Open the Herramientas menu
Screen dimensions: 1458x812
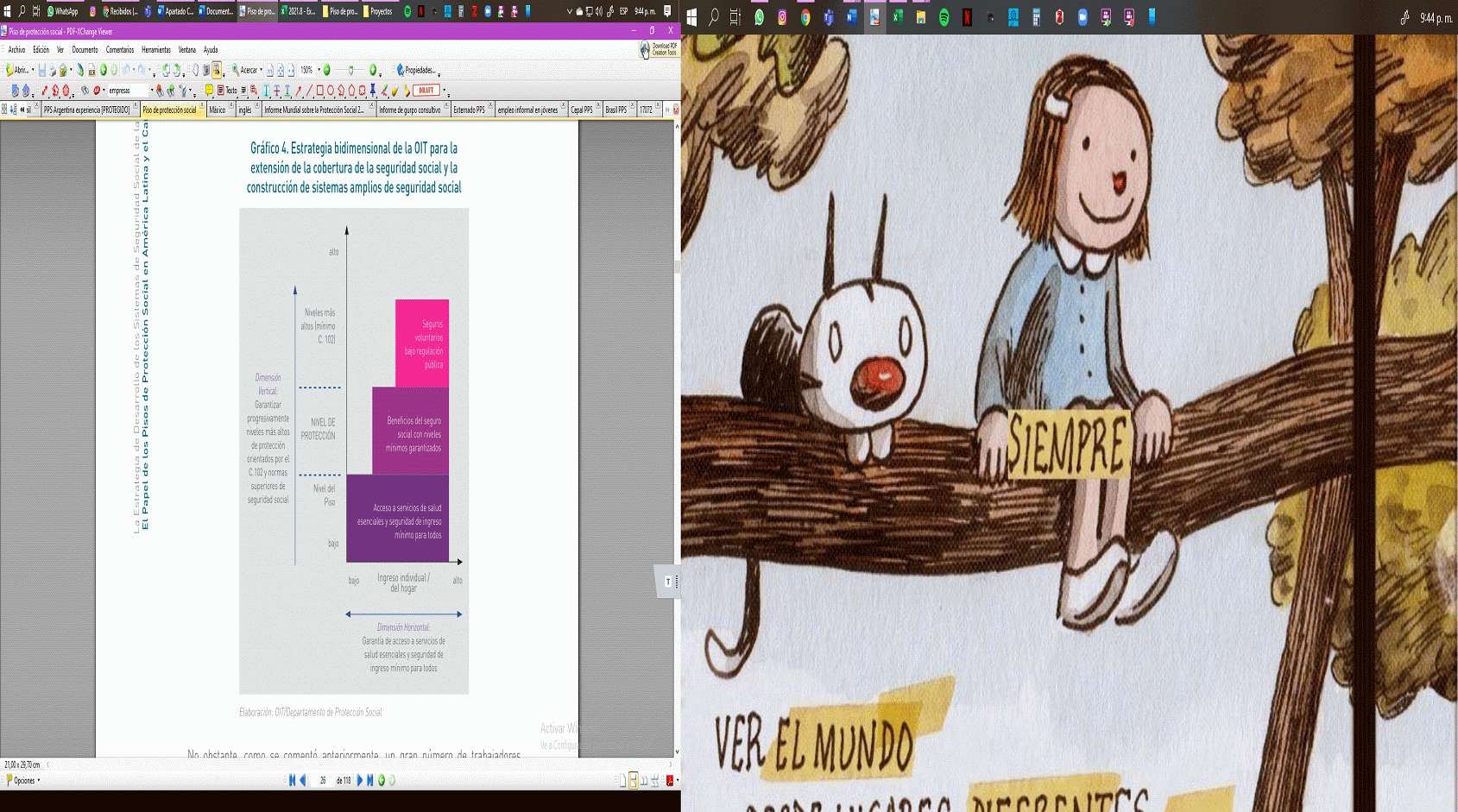[x=156, y=49]
